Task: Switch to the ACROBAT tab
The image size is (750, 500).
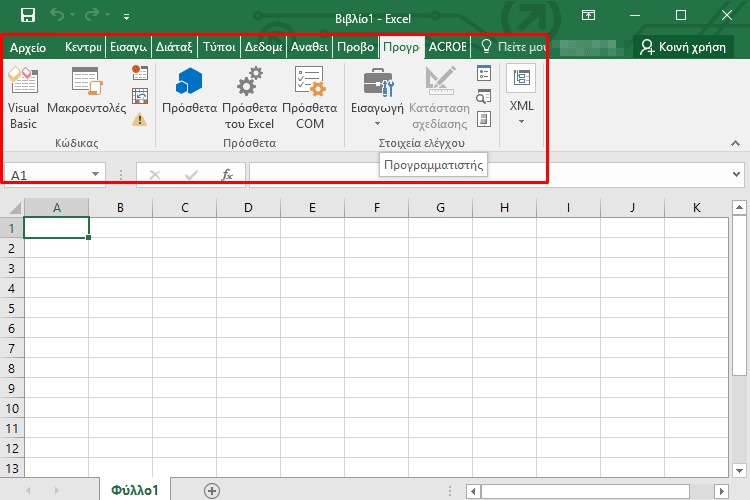Action: pyautogui.click(x=448, y=47)
